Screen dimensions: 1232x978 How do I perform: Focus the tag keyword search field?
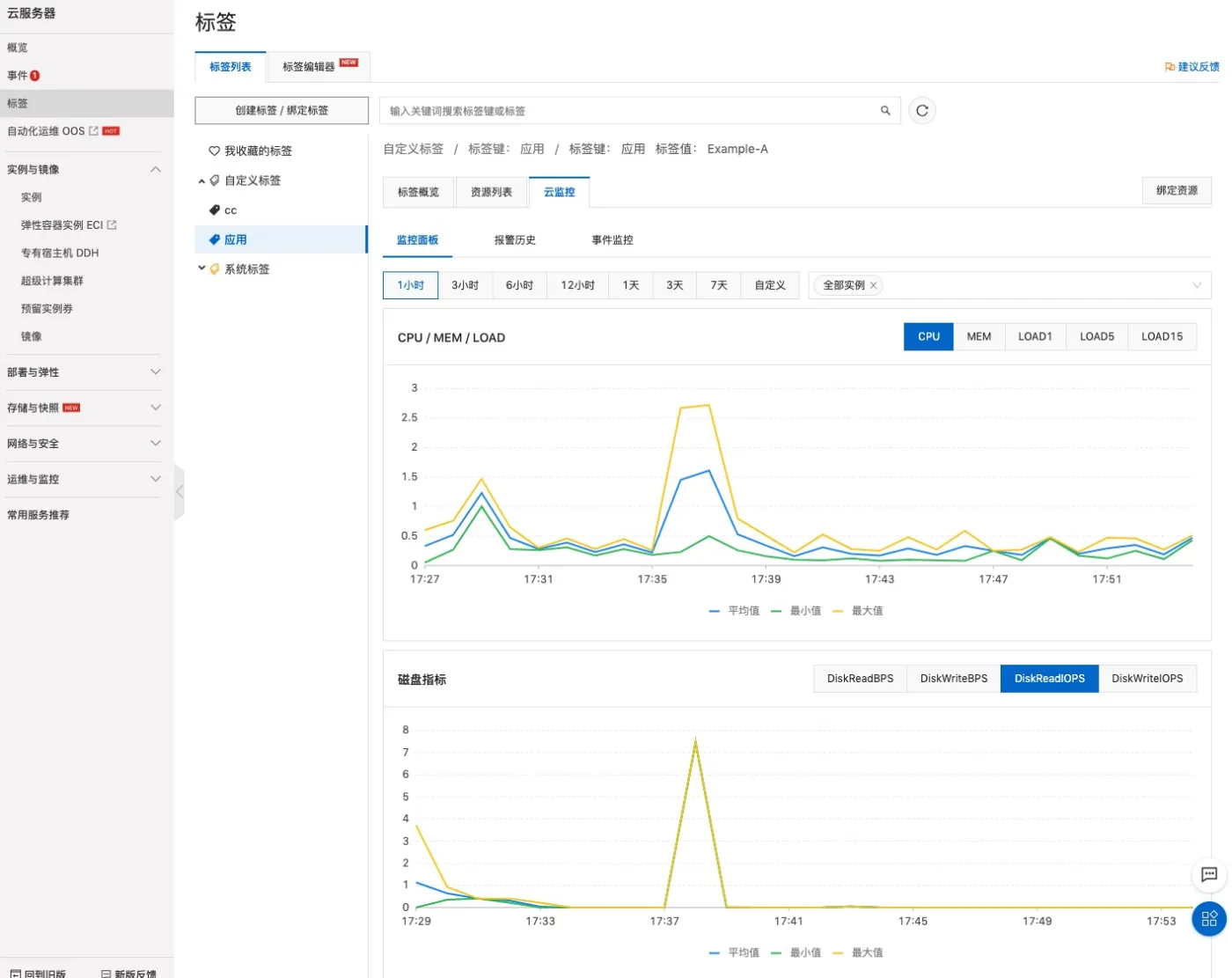click(x=640, y=111)
